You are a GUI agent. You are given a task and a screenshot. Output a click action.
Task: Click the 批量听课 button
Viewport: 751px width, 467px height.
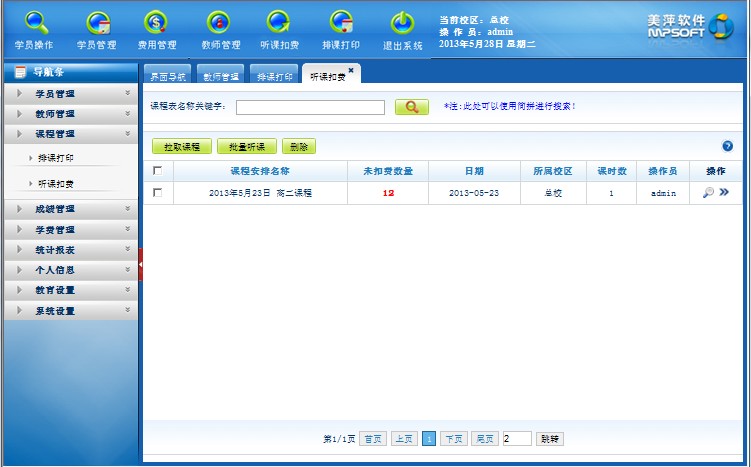coord(246,147)
